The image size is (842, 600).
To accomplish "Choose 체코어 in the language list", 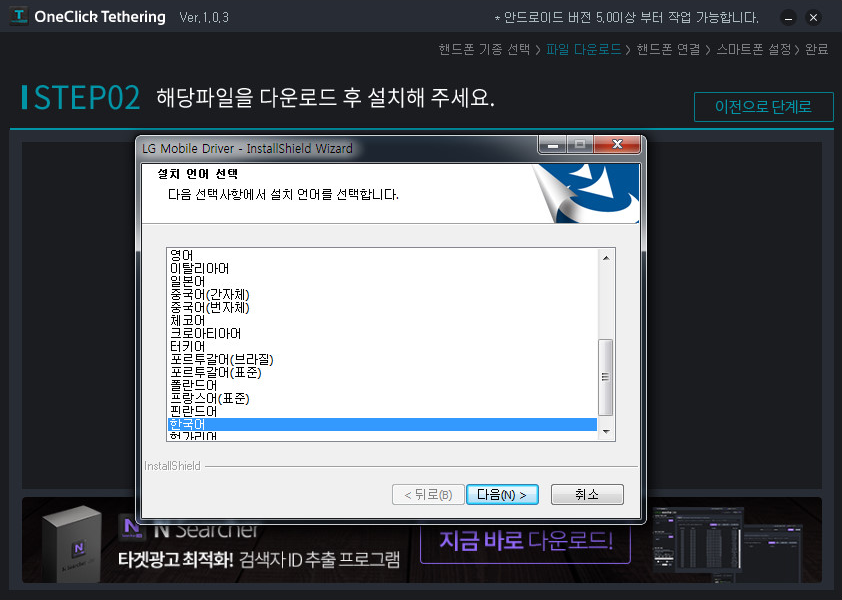I will 382,320.
